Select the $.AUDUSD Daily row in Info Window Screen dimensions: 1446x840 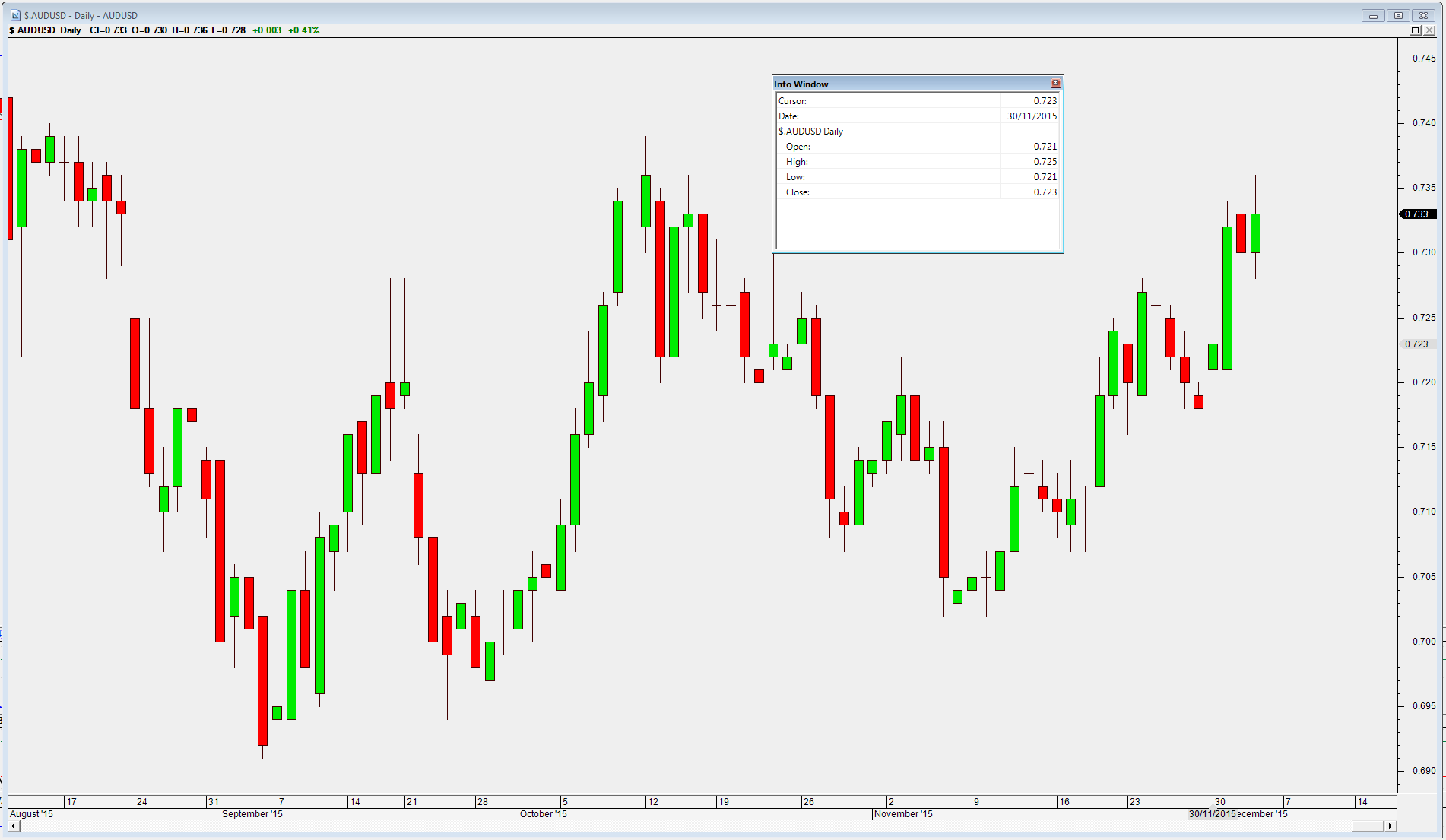(918, 131)
